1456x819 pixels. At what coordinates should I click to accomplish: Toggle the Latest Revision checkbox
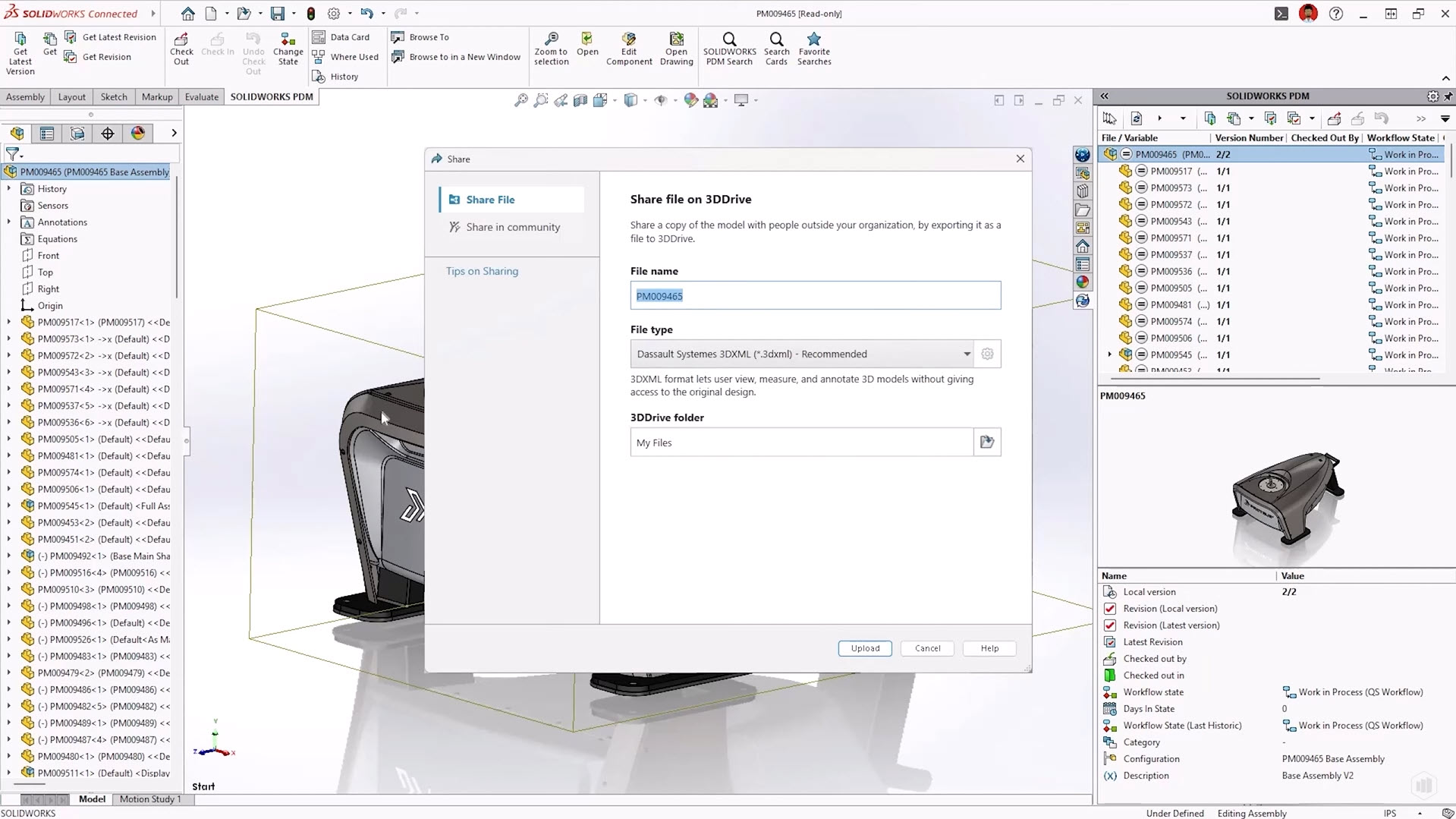click(1110, 642)
